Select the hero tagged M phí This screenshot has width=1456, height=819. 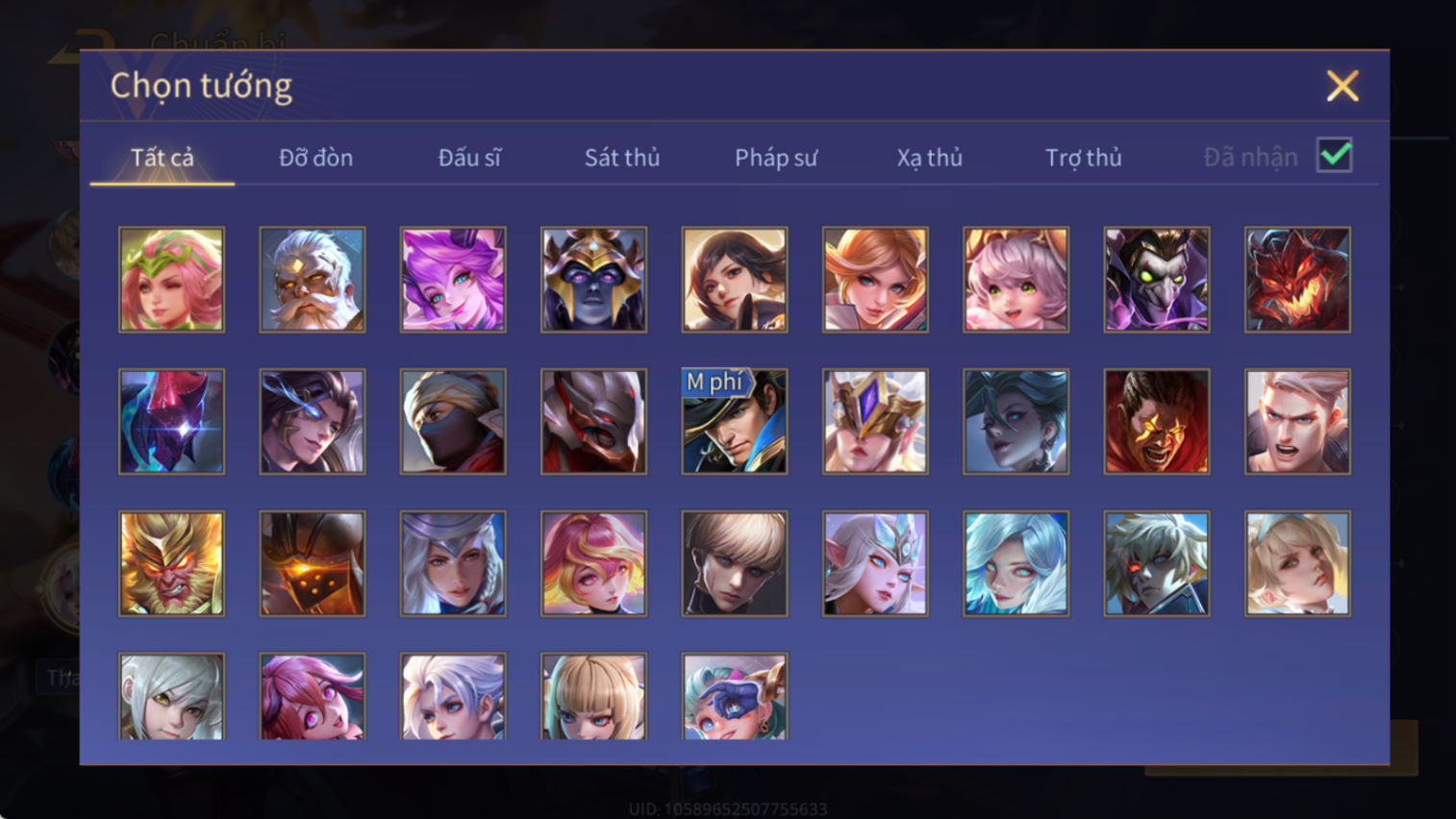735,422
